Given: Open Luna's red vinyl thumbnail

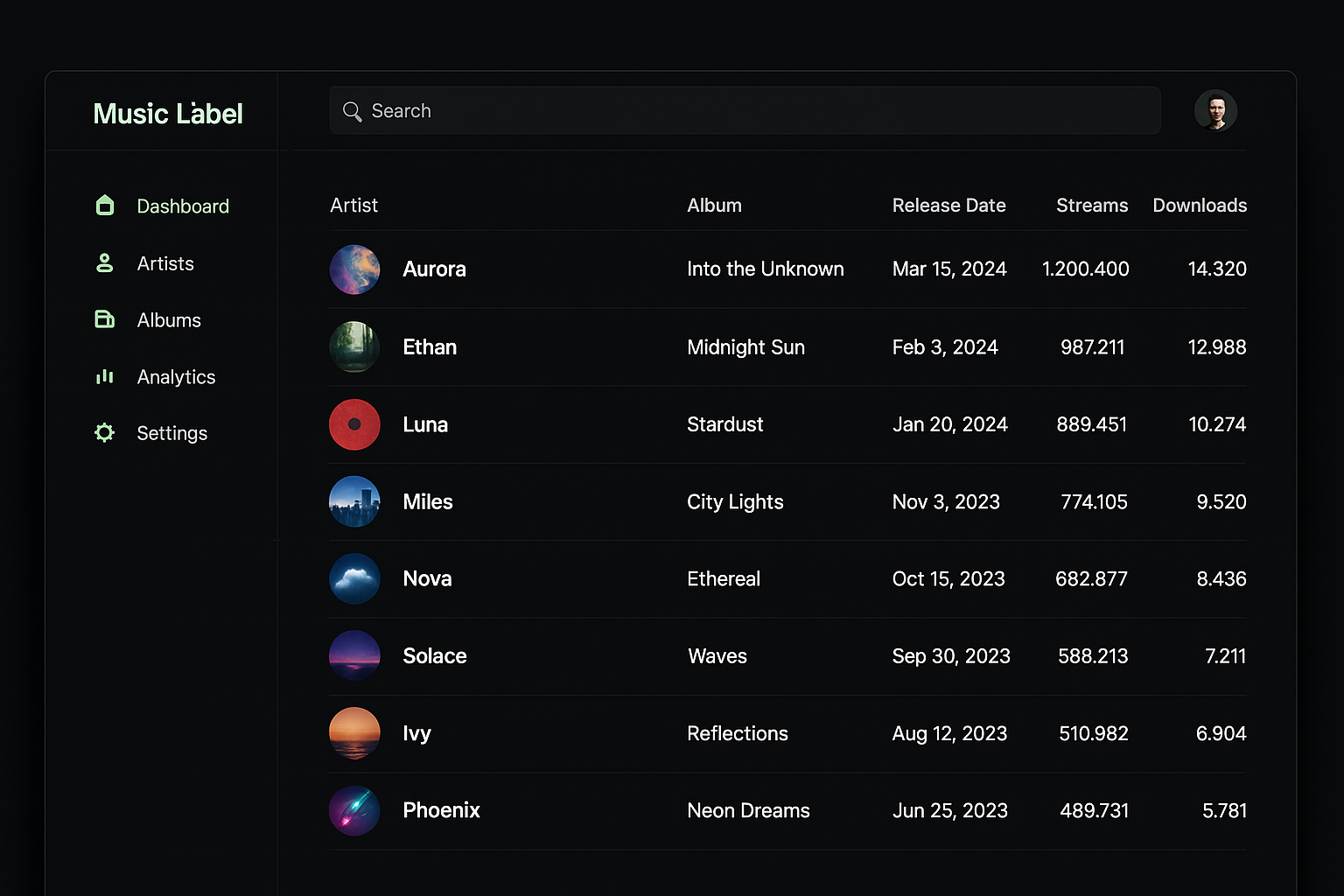Looking at the screenshot, I should click(x=354, y=424).
